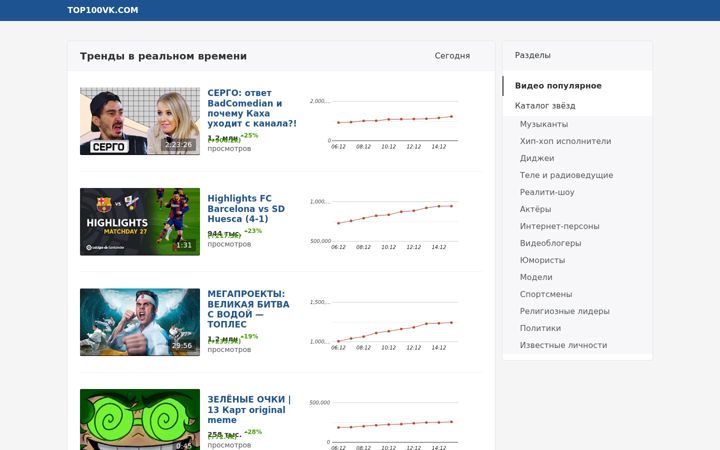Viewport: 720px width, 450px height.
Task: Click the Barcelona highlights views trend chart
Action: pos(384,224)
